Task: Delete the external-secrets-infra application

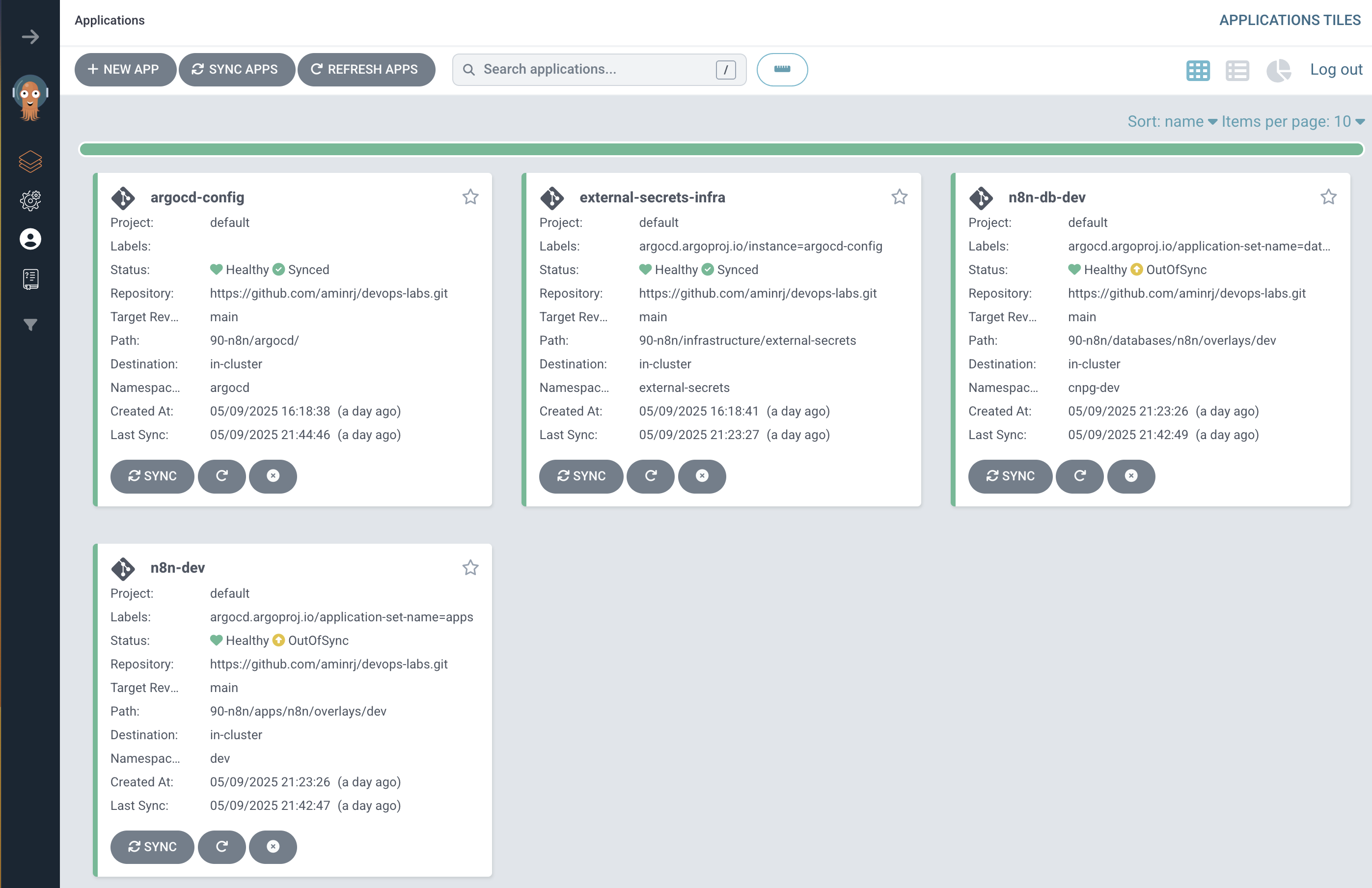Action: (702, 476)
